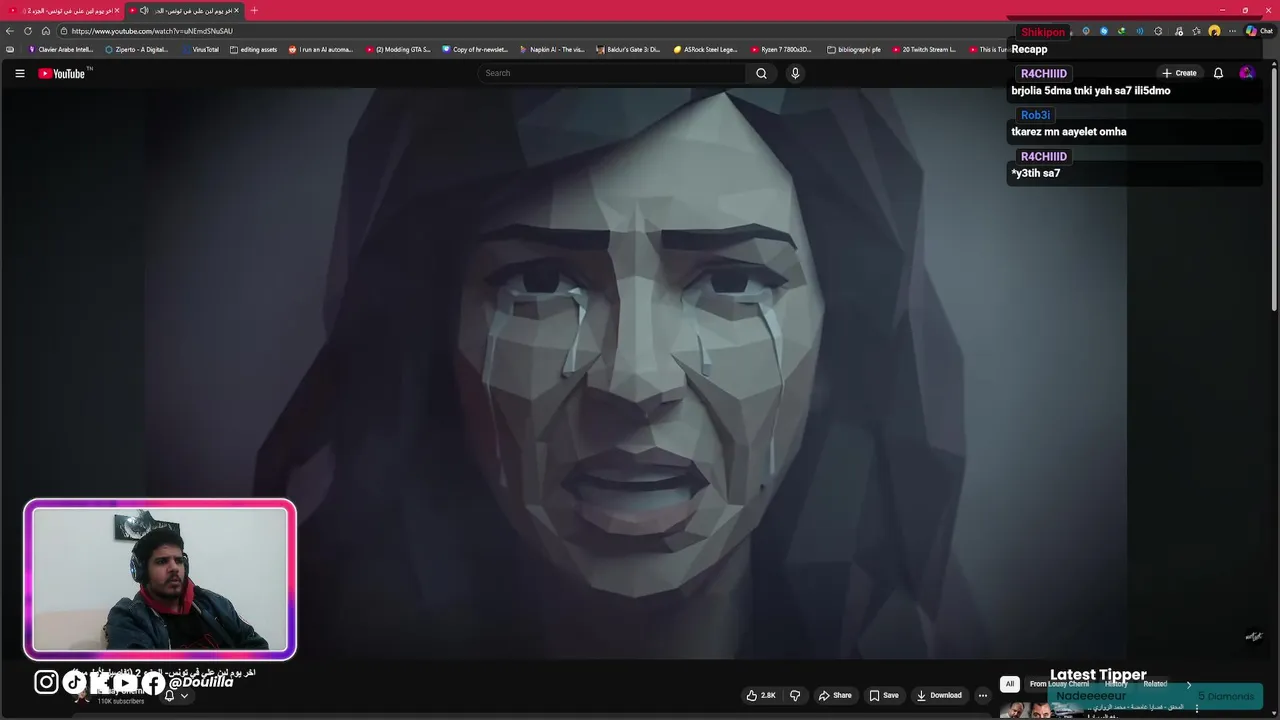This screenshot has width=1280, height=720.
Task: Focus the YouTube Search input field
Action: click(611, 73)
